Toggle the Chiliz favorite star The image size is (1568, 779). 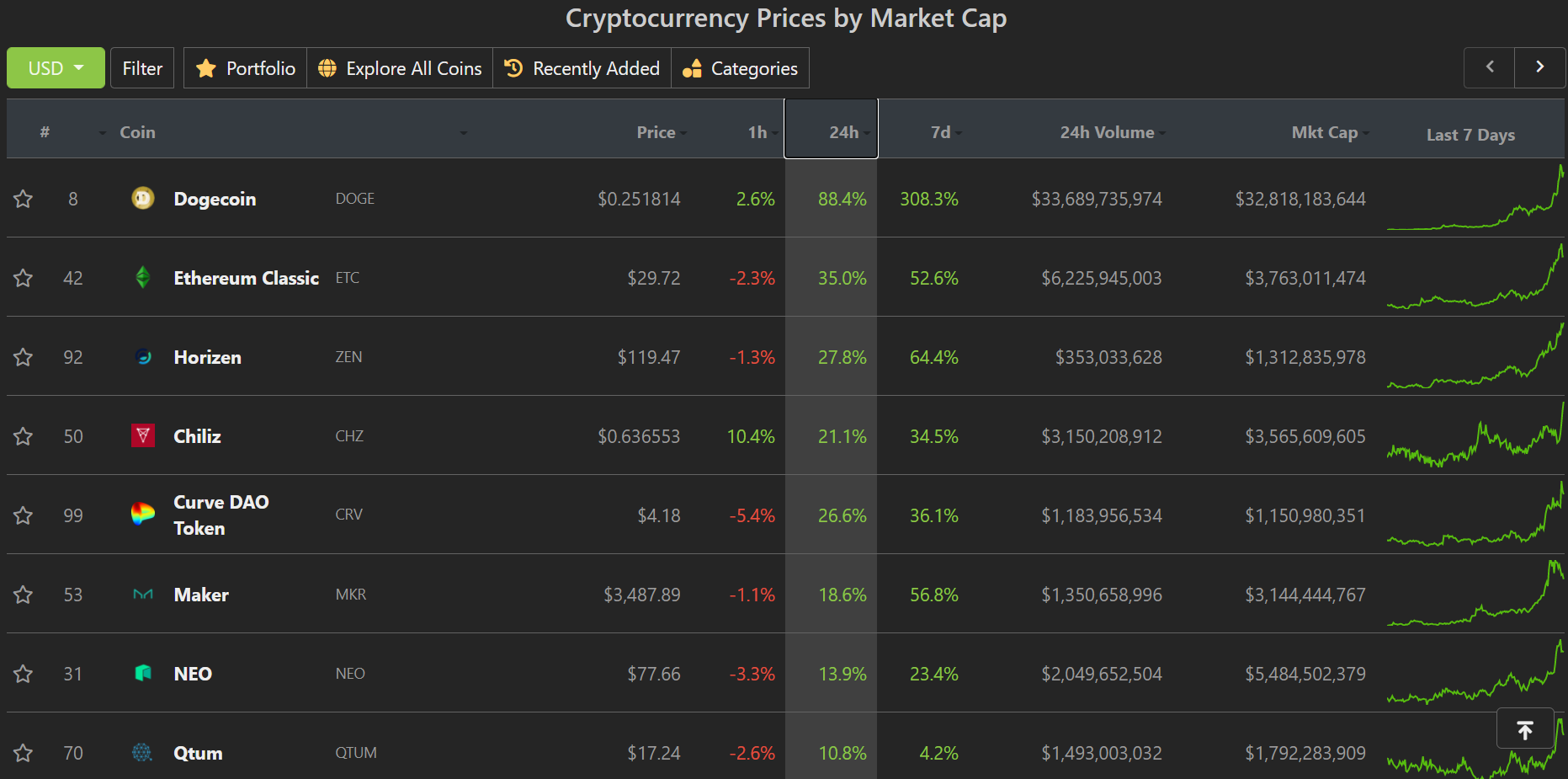pyautogui.click(x=23, y=436)
